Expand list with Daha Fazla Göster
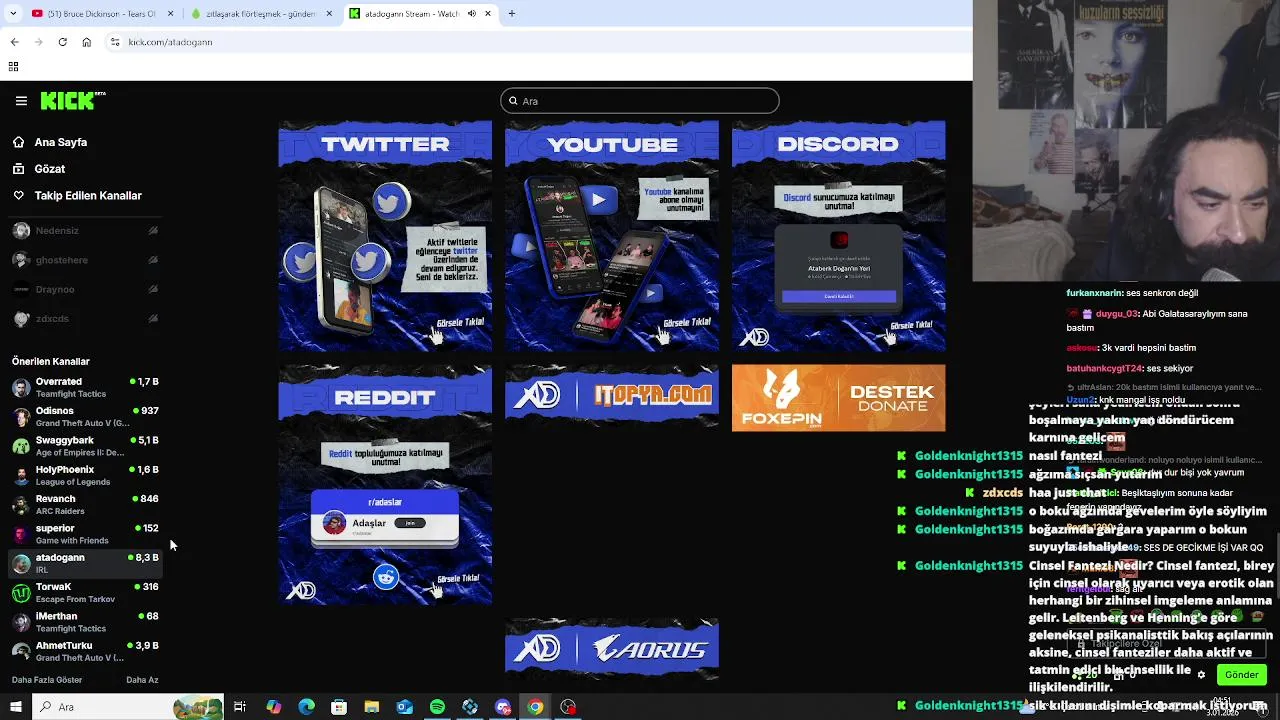This screenshot has width=1280, height=720. [x=47, y=680]
